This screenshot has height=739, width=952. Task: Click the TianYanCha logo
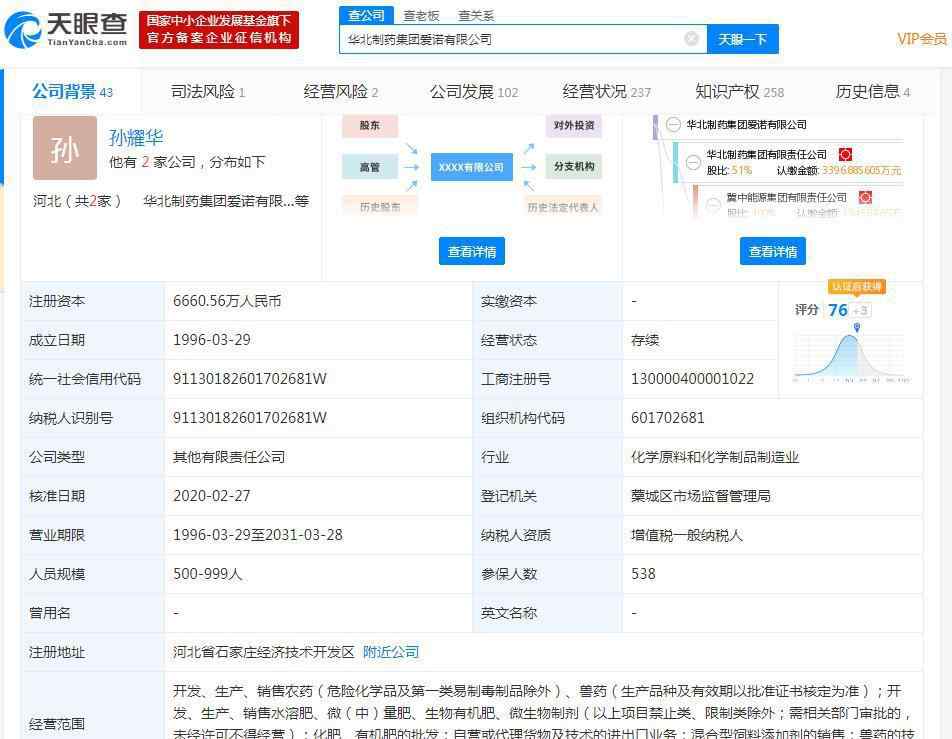click(67, 29)
